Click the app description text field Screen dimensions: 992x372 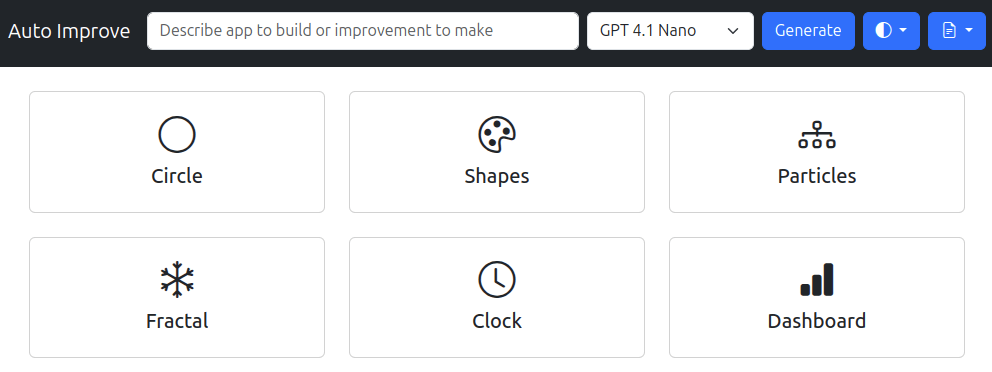[363, 30]
